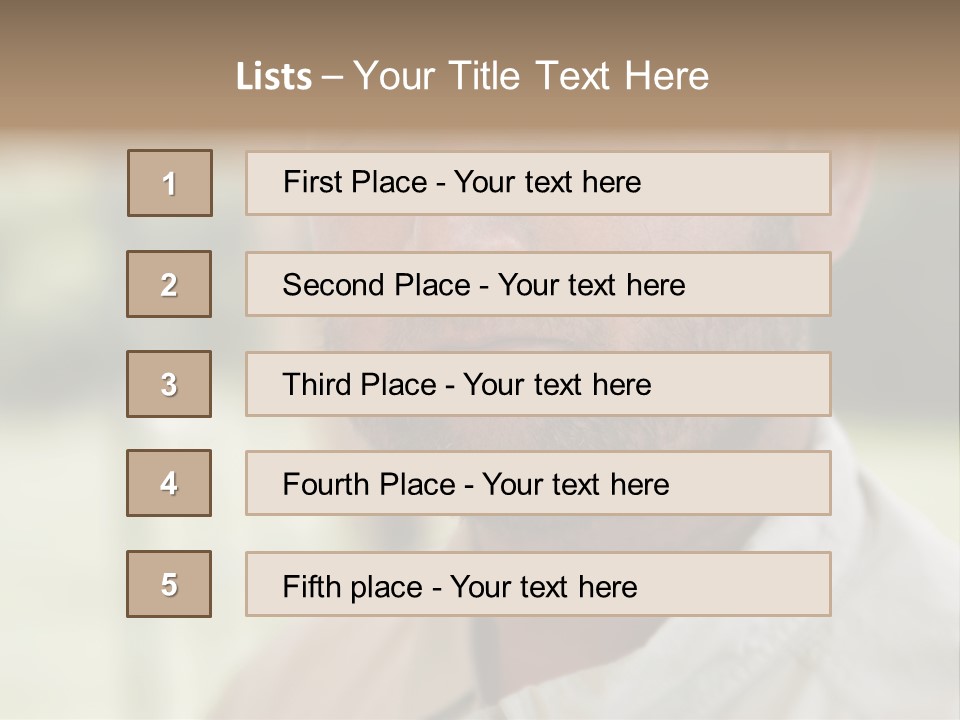Click the words "Fourth Place"
This screenshot has width=960, height=720.
[x=369, y=485]
